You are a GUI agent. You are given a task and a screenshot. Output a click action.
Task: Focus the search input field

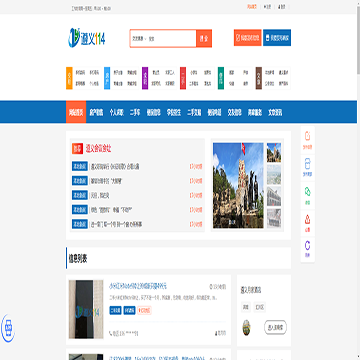pyautogui.click(x=171, y=38)
